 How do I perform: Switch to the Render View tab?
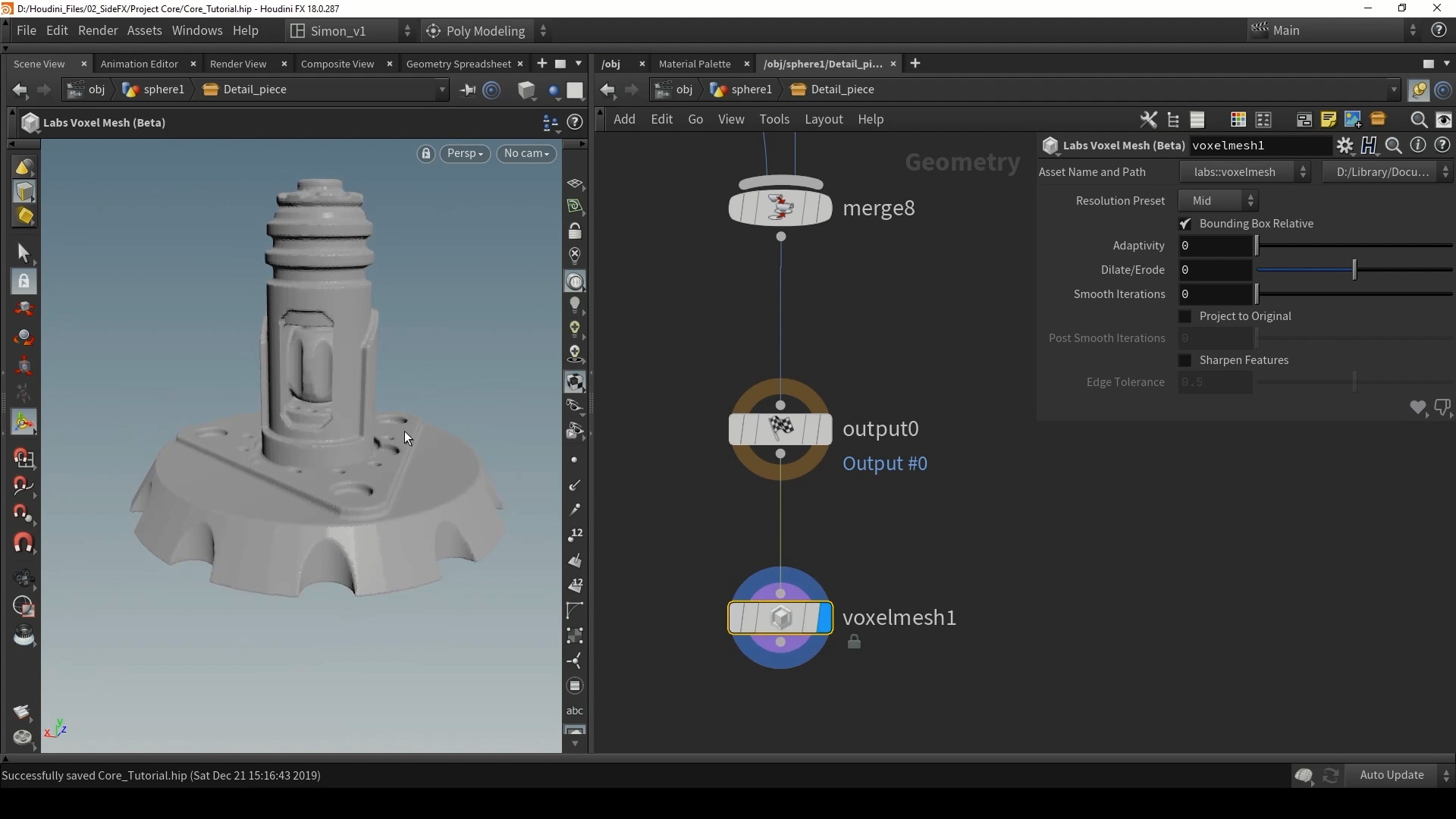point(238,64)
